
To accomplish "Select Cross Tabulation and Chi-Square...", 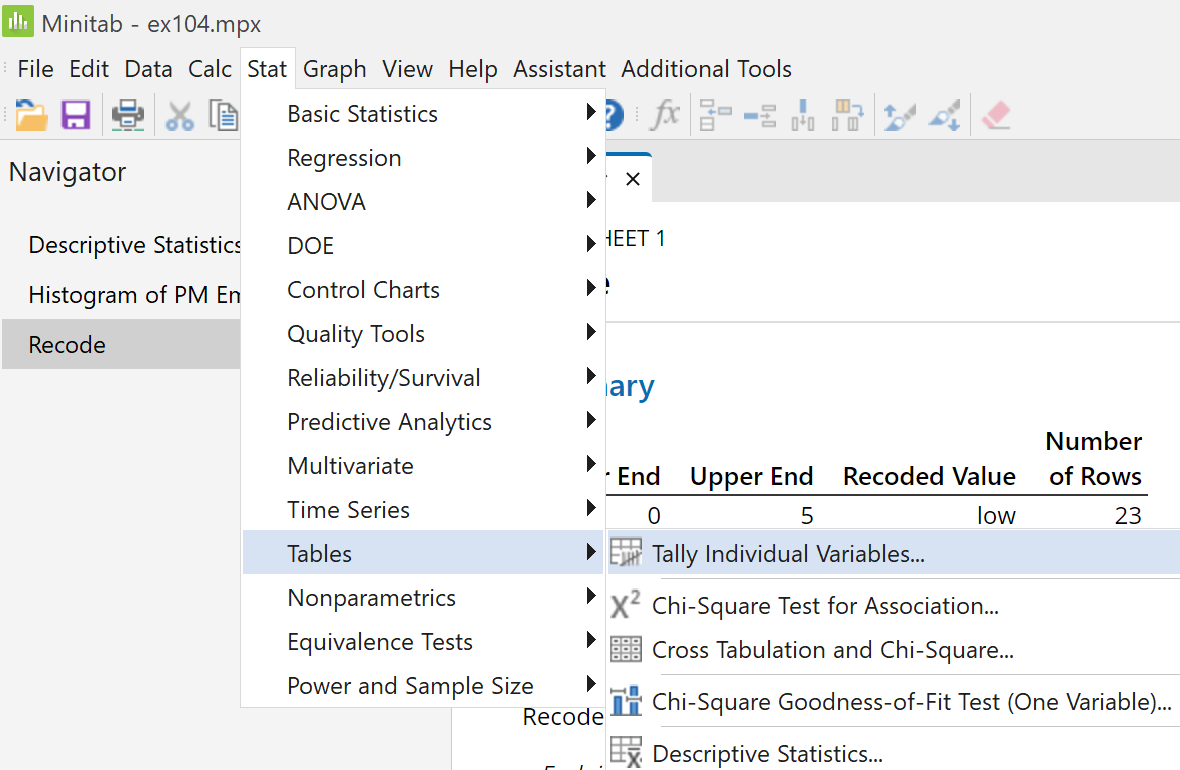I will [x=893, y=650].
